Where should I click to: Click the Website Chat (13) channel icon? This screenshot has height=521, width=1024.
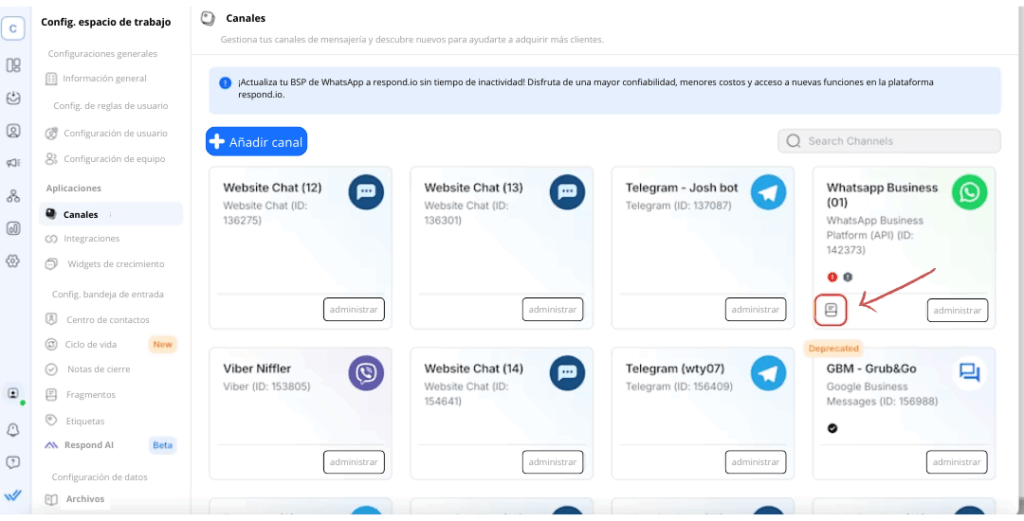(568, 192)
